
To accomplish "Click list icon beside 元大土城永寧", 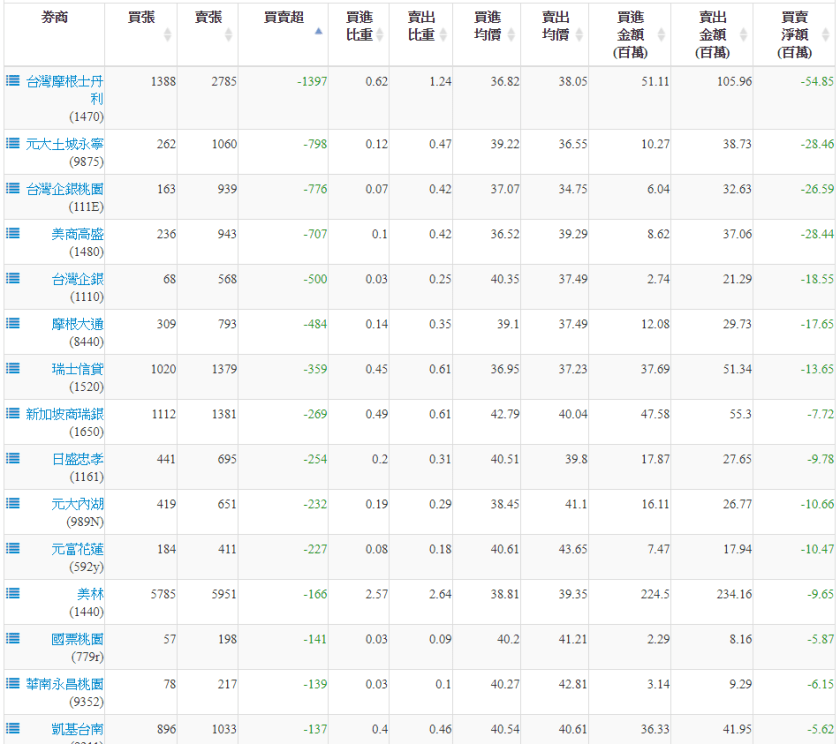I will point(13,143).
